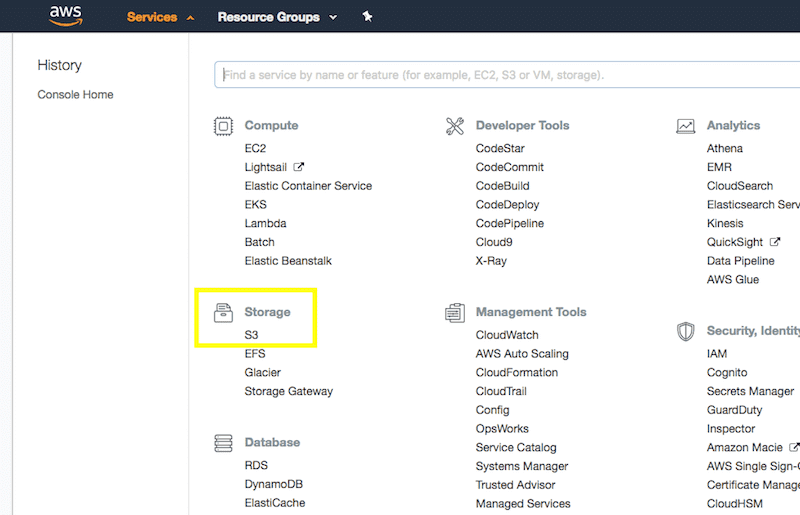
Task: Open Athena
Action: point(724,148)
